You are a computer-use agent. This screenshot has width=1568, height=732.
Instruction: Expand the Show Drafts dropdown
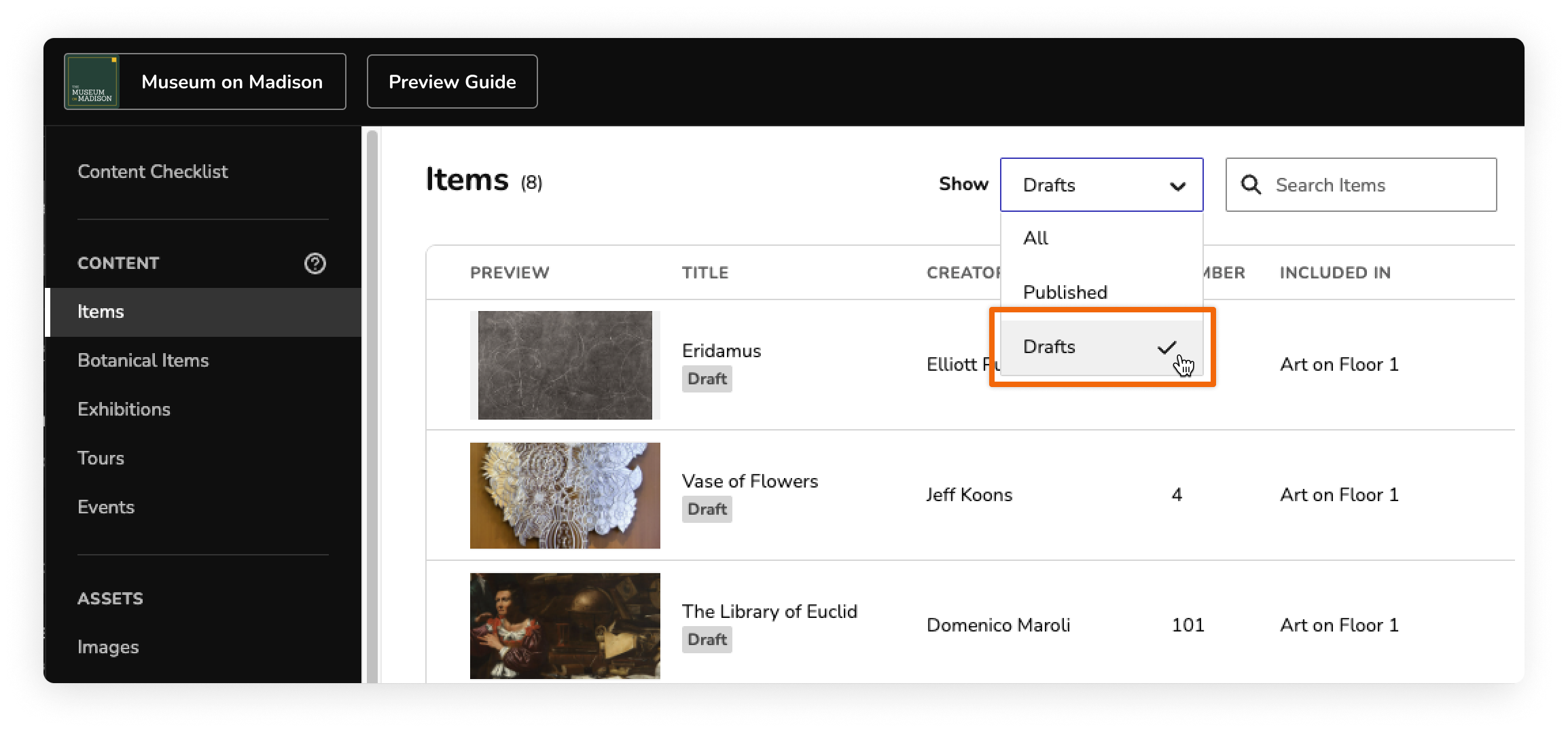pyautogui.click(x=1101, y=185)
